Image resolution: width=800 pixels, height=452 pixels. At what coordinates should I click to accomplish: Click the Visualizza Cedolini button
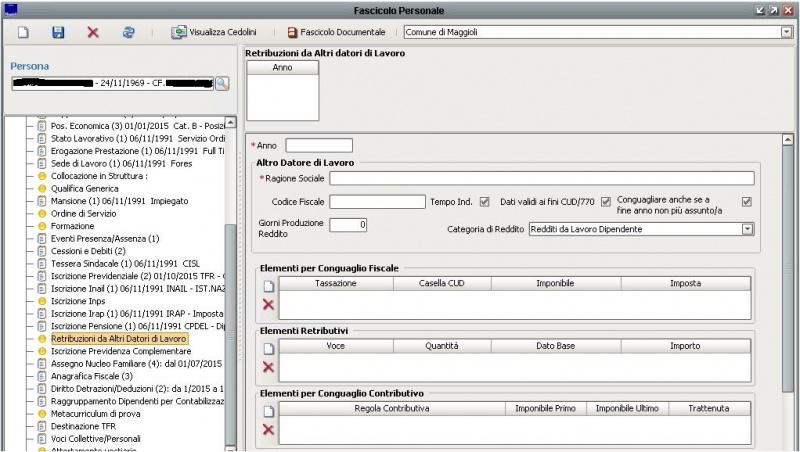click(x=215, y=33)
